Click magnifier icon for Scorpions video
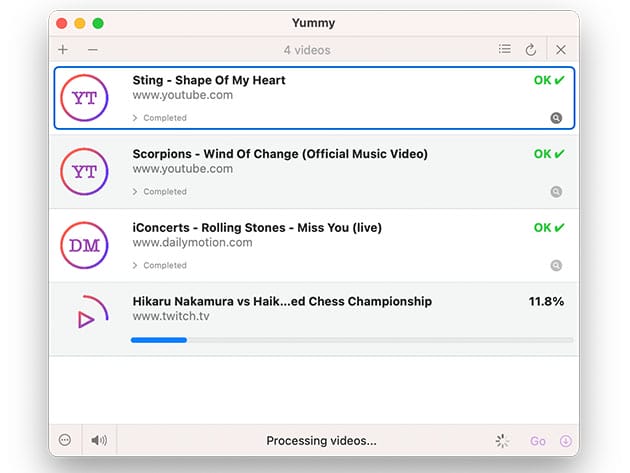Viewport: 630px width, 473px height. click(x=556, y=192)
